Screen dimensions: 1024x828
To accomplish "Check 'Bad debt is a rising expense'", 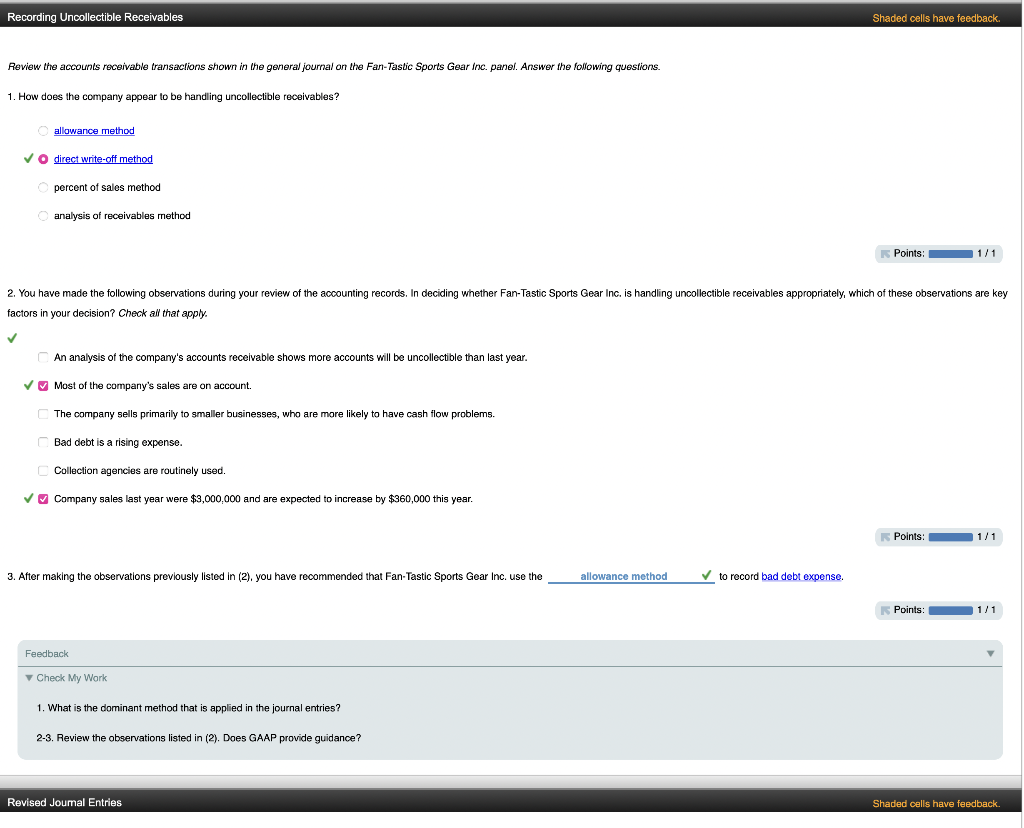I will pyautogui.click(x=43, y=442).
